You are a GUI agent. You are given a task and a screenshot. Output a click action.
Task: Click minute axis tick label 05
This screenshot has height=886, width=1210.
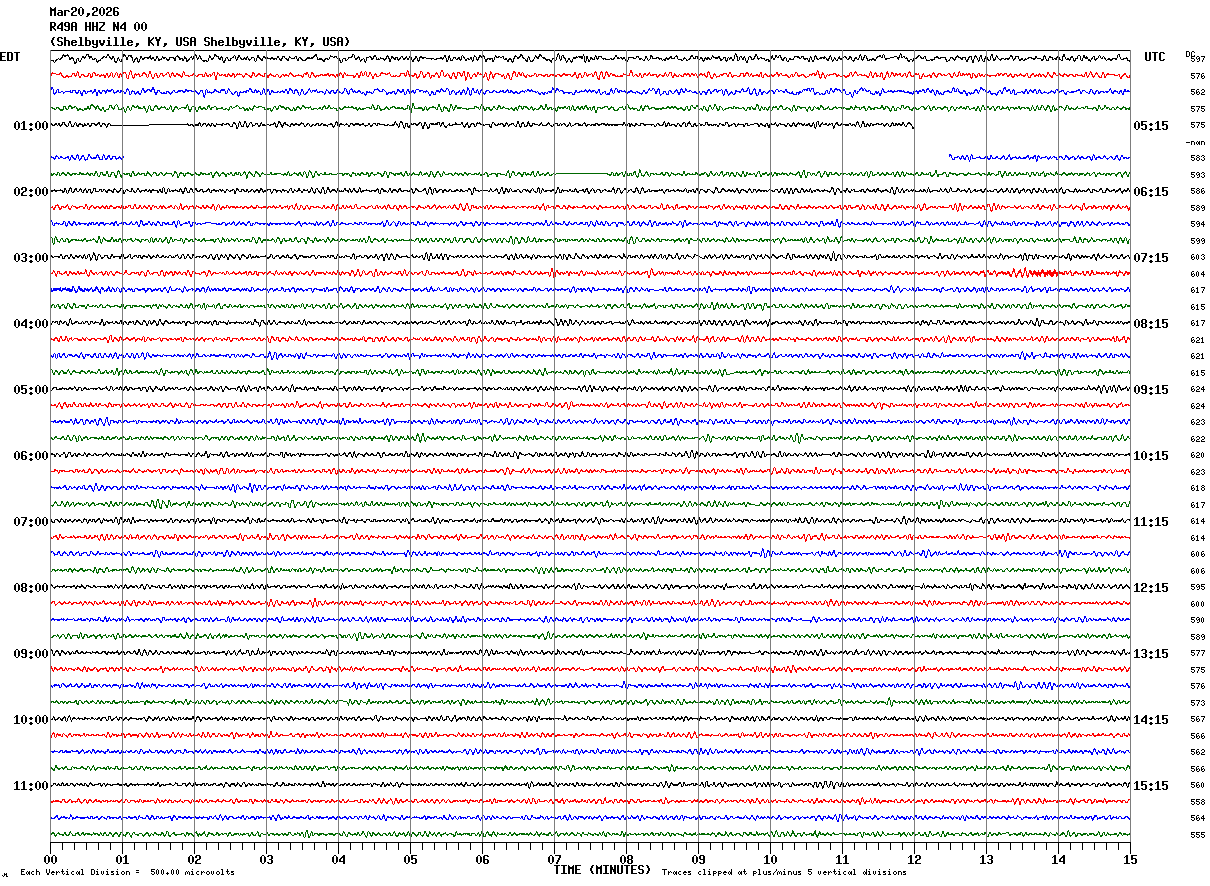coord(410,859)
